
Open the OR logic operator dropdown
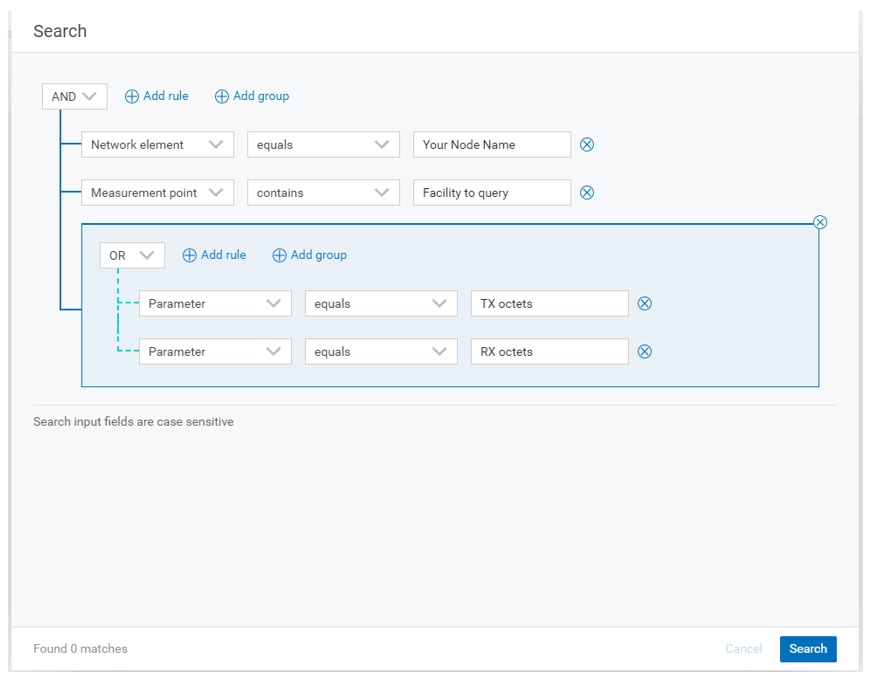coord(132,255)
